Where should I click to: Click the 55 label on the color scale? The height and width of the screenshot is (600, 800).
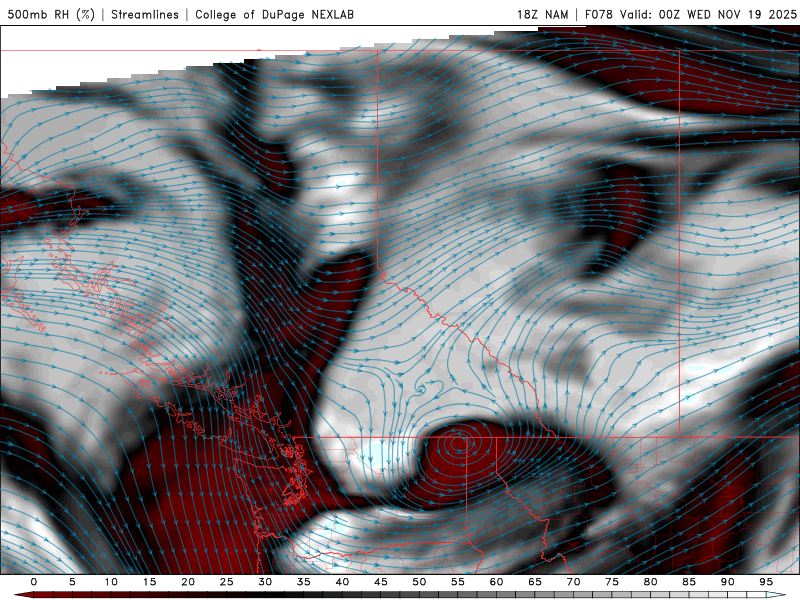click(458, 582)
